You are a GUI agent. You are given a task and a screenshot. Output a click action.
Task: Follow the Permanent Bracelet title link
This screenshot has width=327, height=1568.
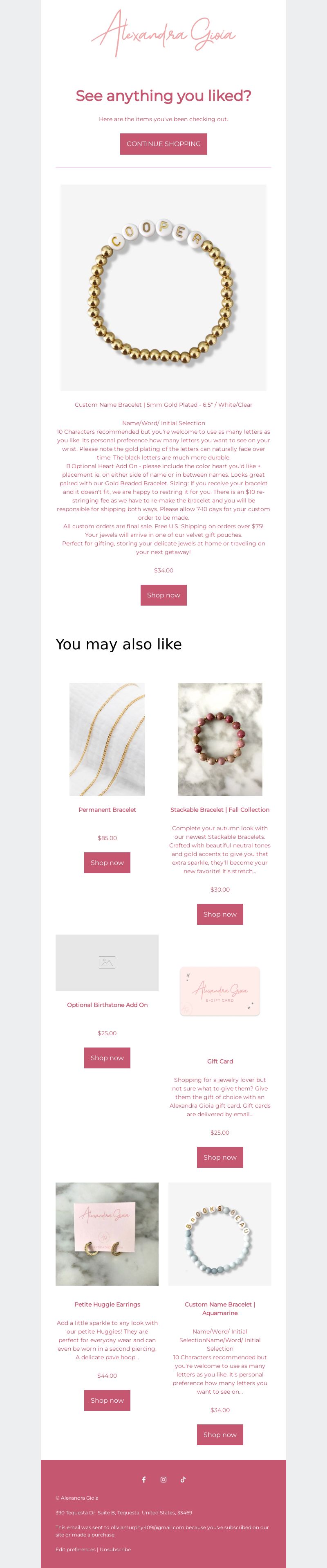coord(107,809)
